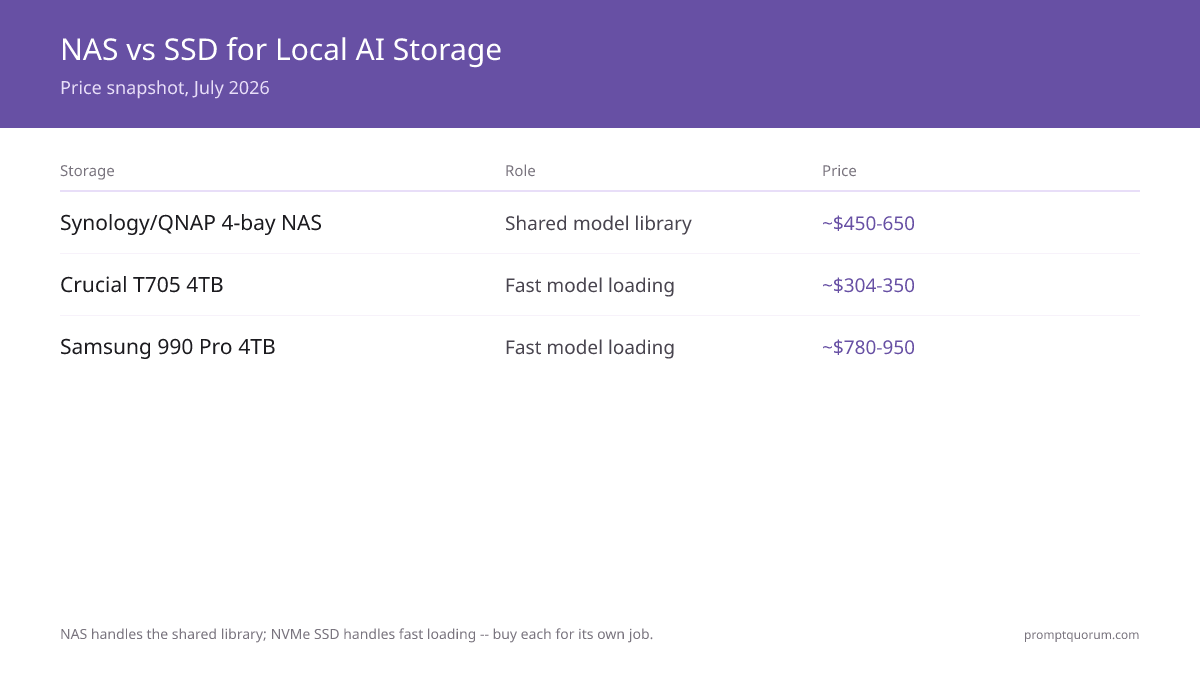Click the footnote about NAS and NVMe SSD

[356, 634]
